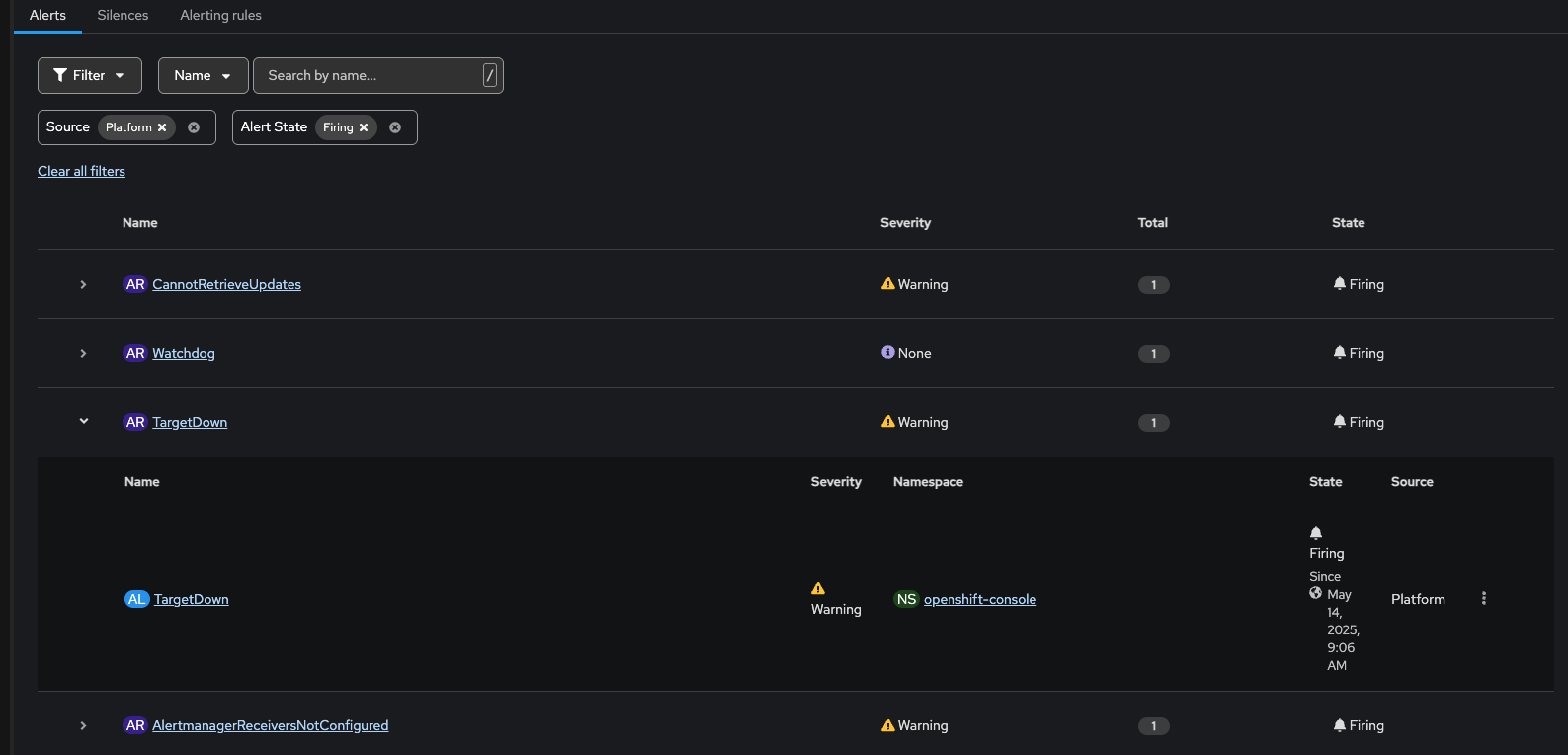Click the AR badge beside AlertmanagerReceiversNotConfigured
Image resolution: width=1568 pixels, height=755 pixels.
point(135,725)
